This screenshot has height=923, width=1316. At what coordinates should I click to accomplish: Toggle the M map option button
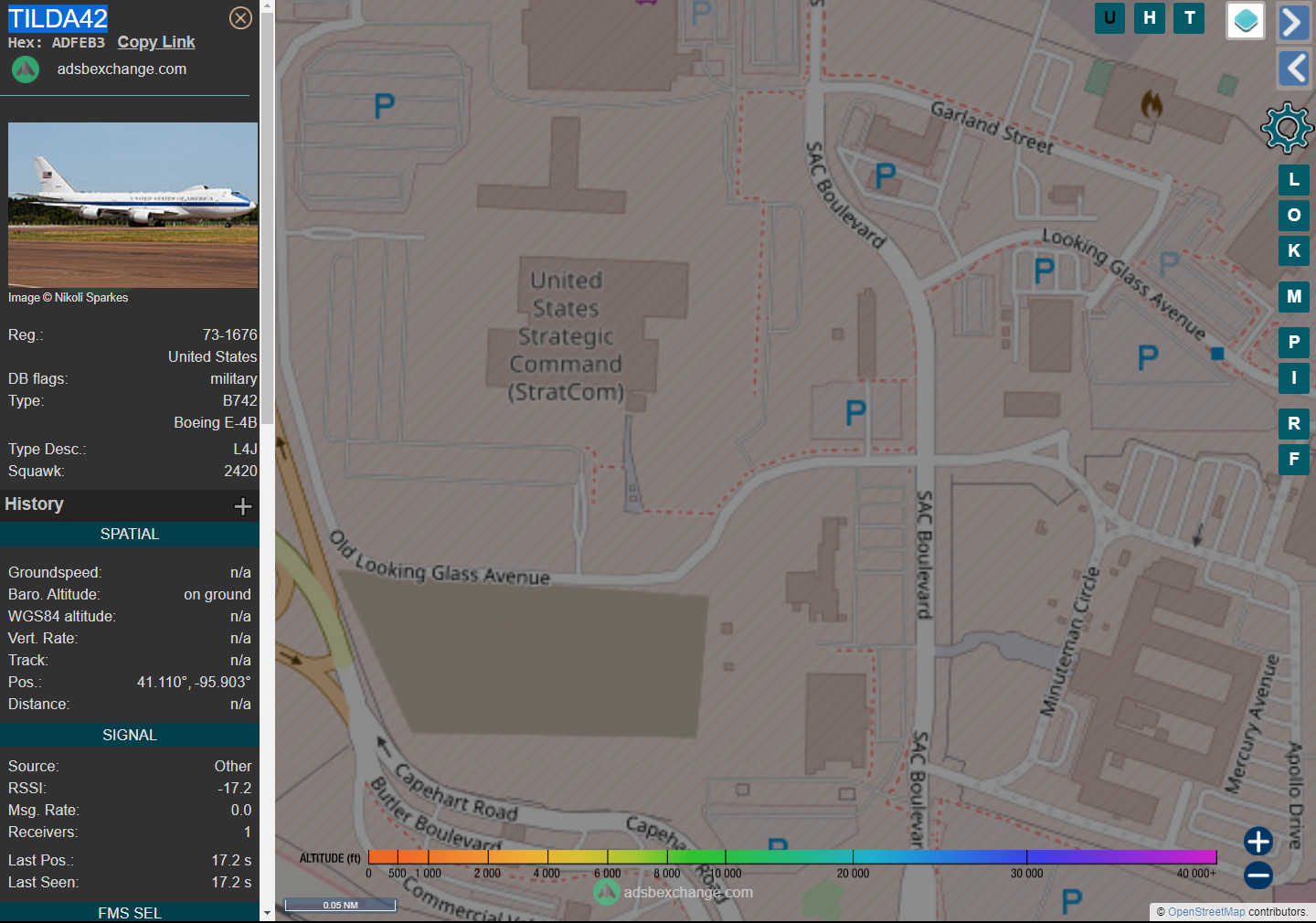1294,297
